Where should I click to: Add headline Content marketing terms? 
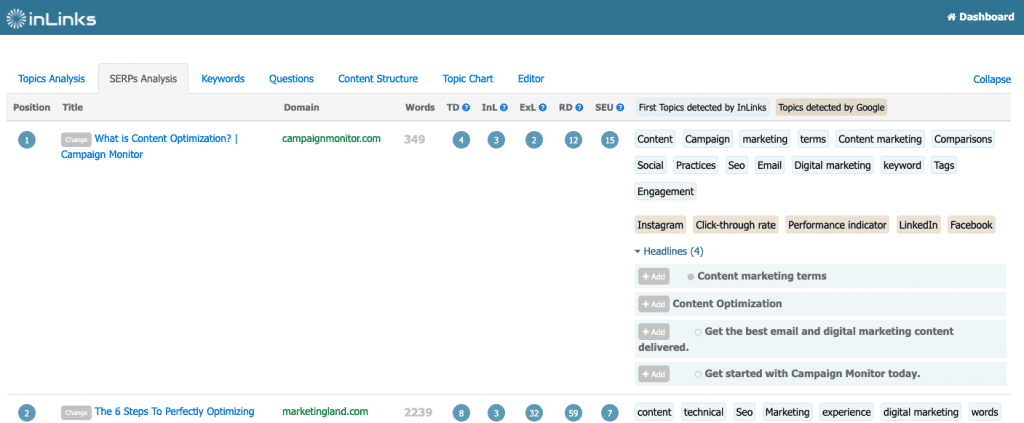tap(654, 277)
